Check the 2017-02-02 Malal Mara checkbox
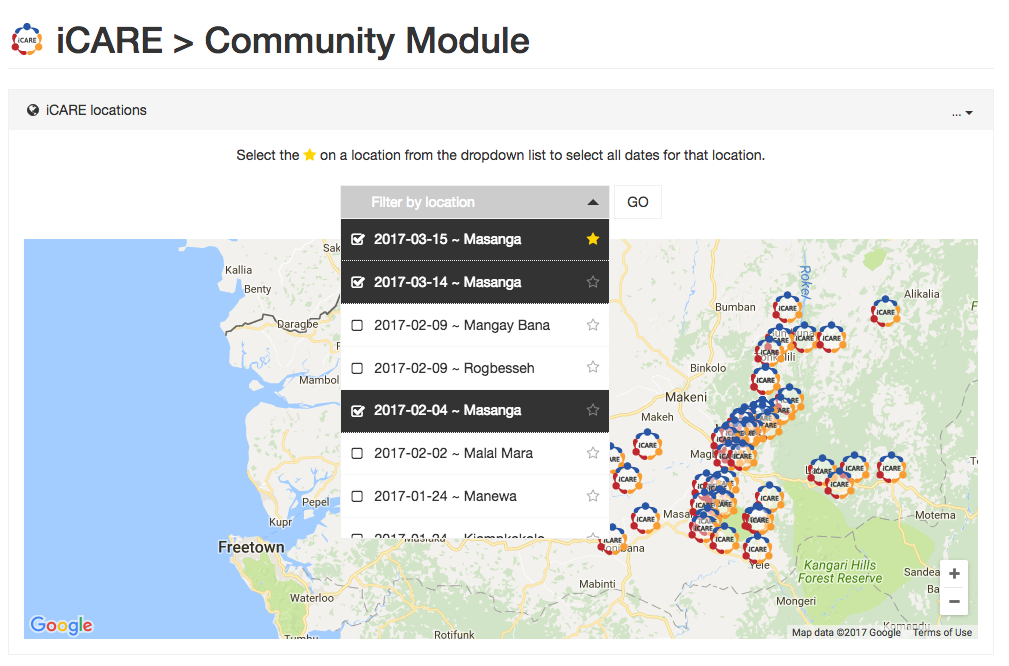The image size is (1009, 666). (357, 454)
